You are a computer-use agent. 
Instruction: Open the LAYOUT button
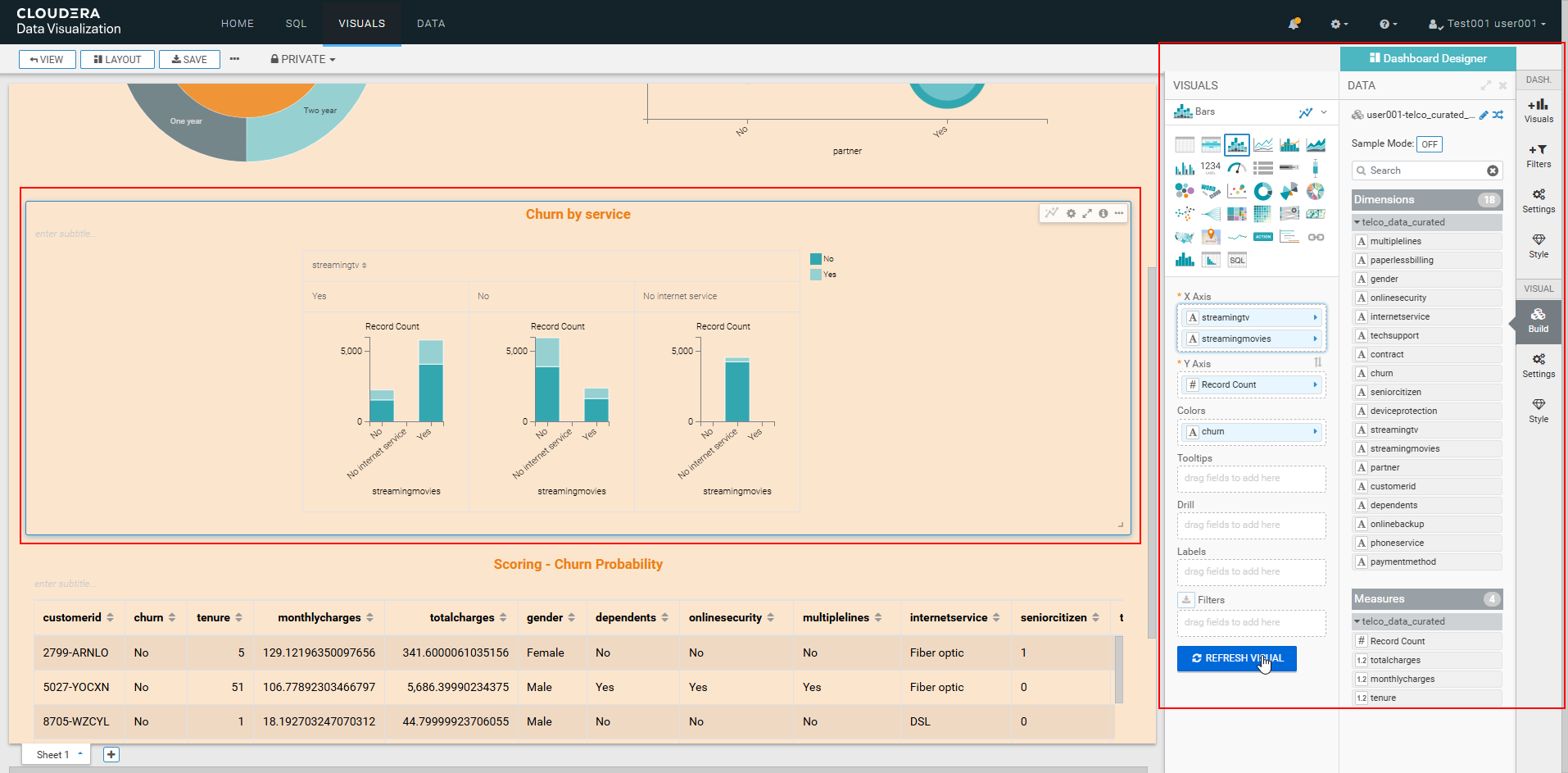pyautogui.click(x=117, y=59)
